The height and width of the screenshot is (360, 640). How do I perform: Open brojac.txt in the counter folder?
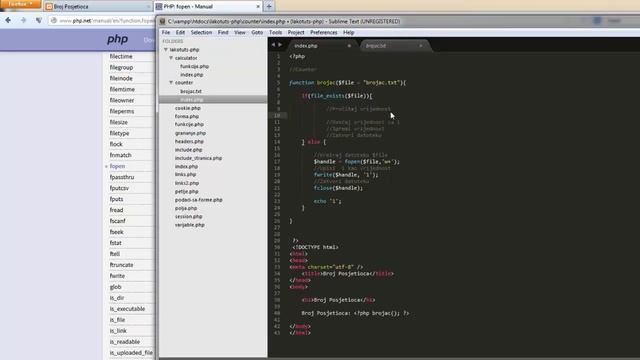click(x=191, y=91)
